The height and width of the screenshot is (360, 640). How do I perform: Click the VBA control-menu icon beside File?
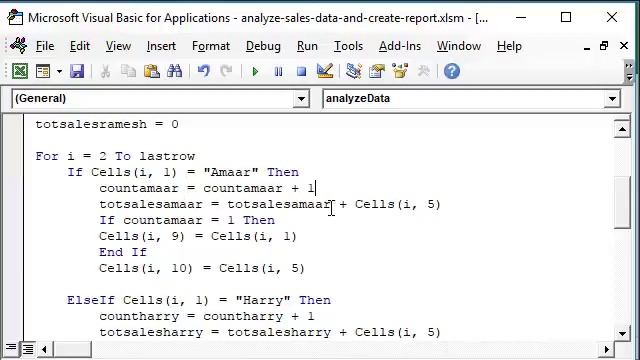[19, 46]
